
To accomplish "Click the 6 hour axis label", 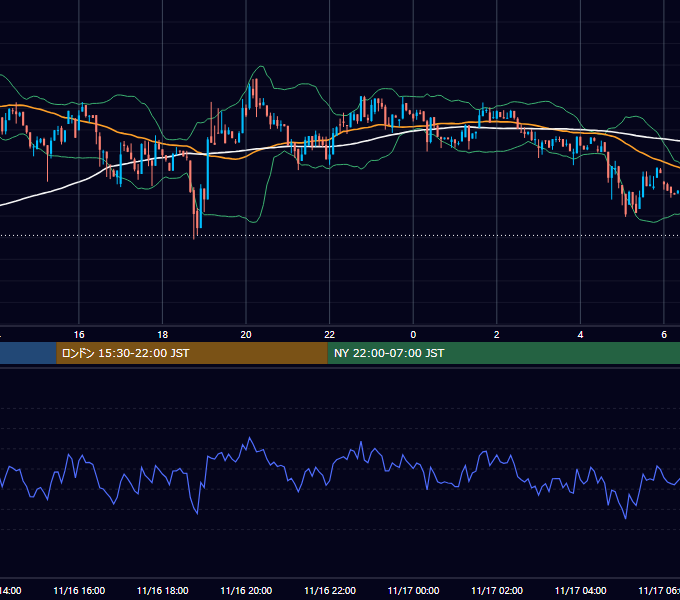I will coord(664,335).
